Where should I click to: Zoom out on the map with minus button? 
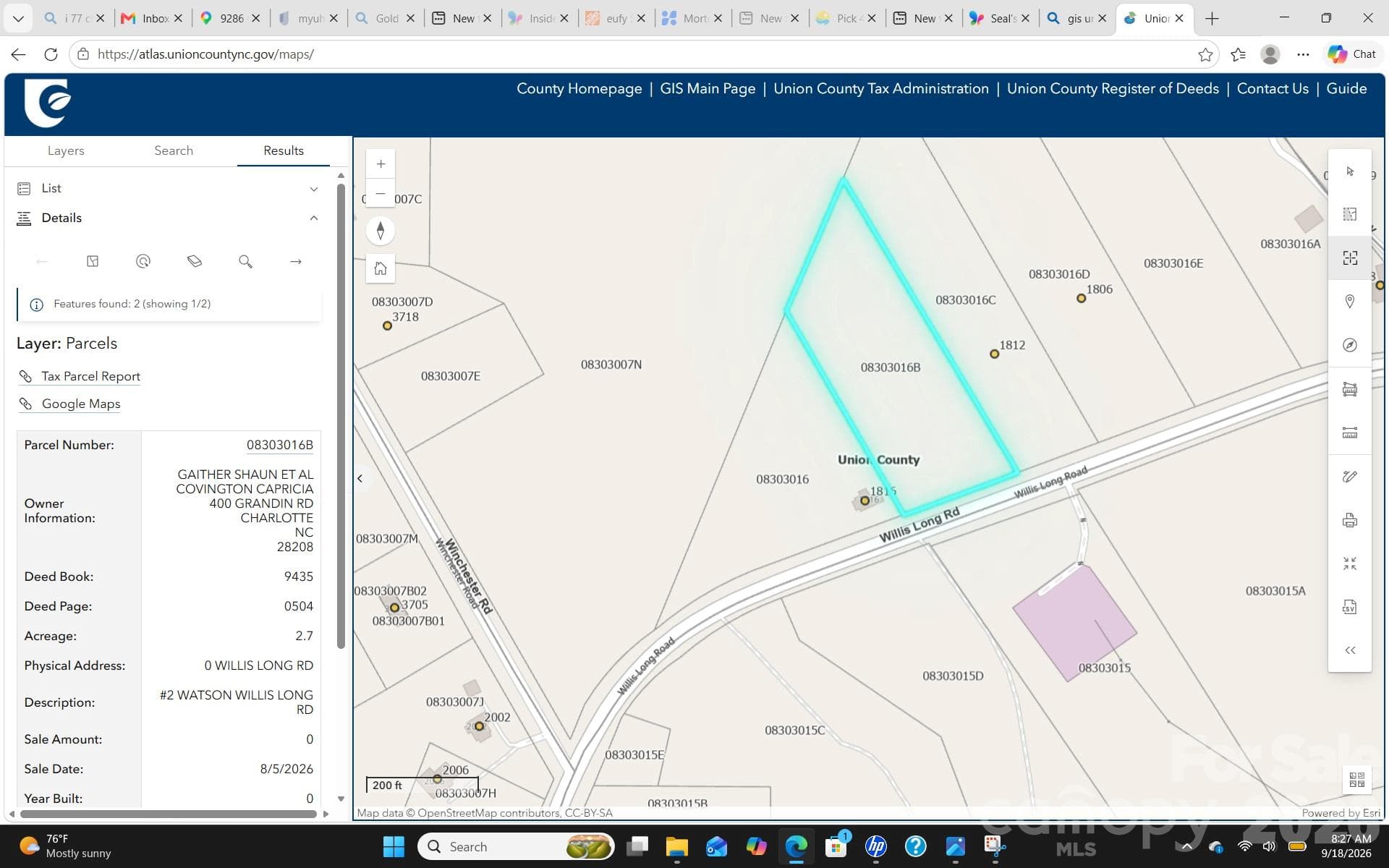click(381, 194)
